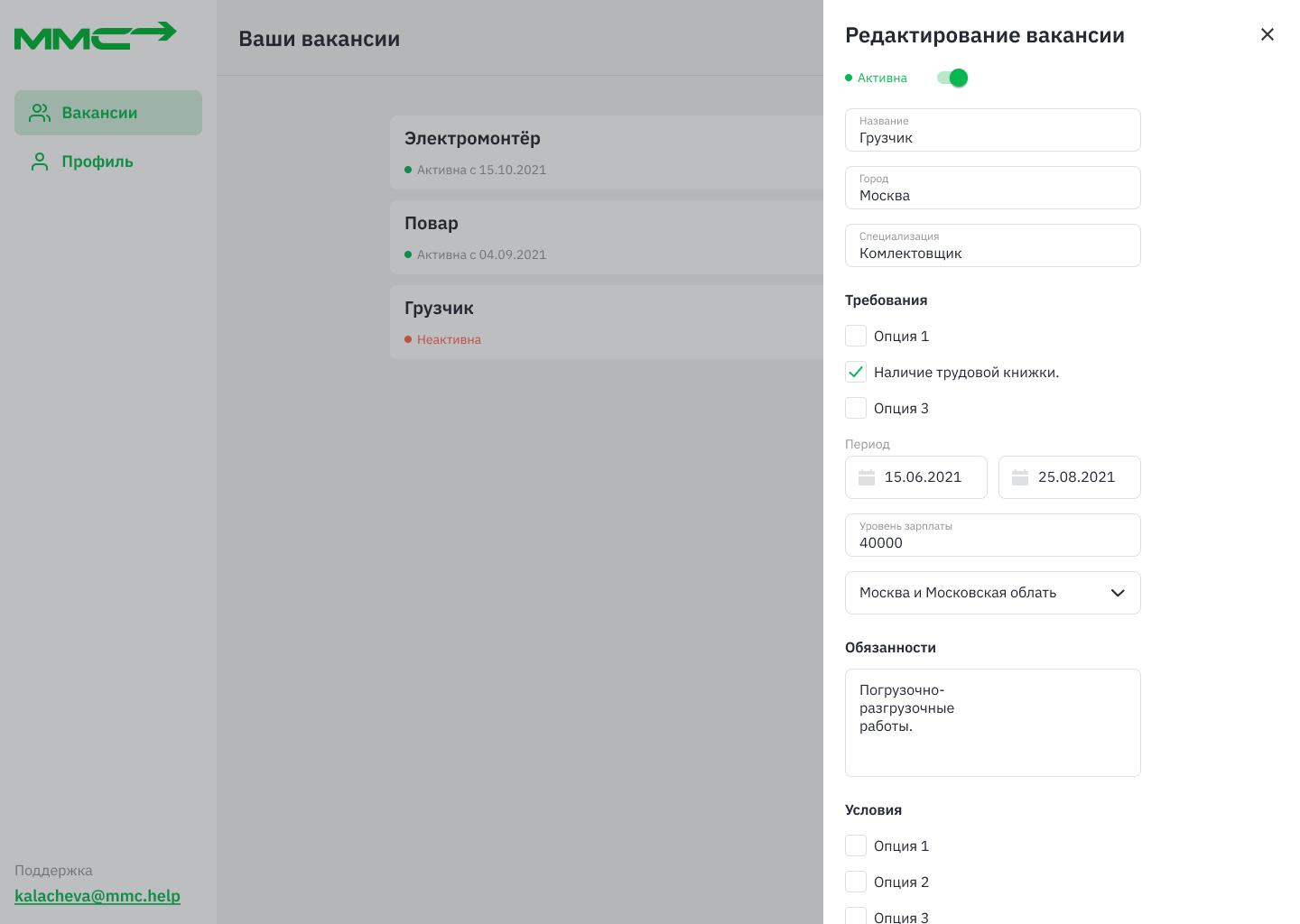Close the vacancy editing panel
Image resolution: width=1300 pixels, height=924 pixels.
point(1267,34)
